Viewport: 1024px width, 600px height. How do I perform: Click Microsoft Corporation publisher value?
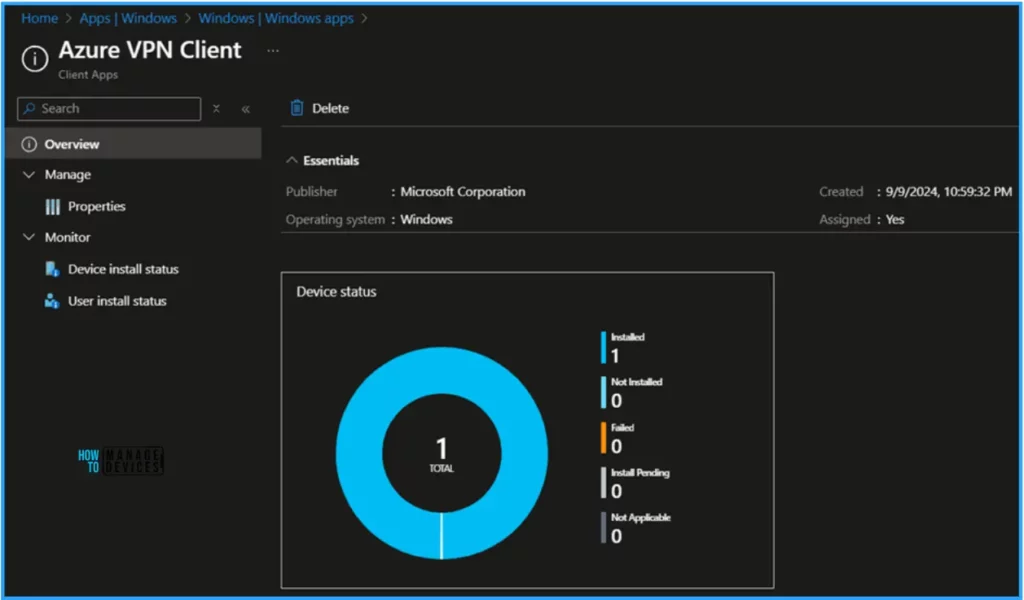click(x=463, y=192)
